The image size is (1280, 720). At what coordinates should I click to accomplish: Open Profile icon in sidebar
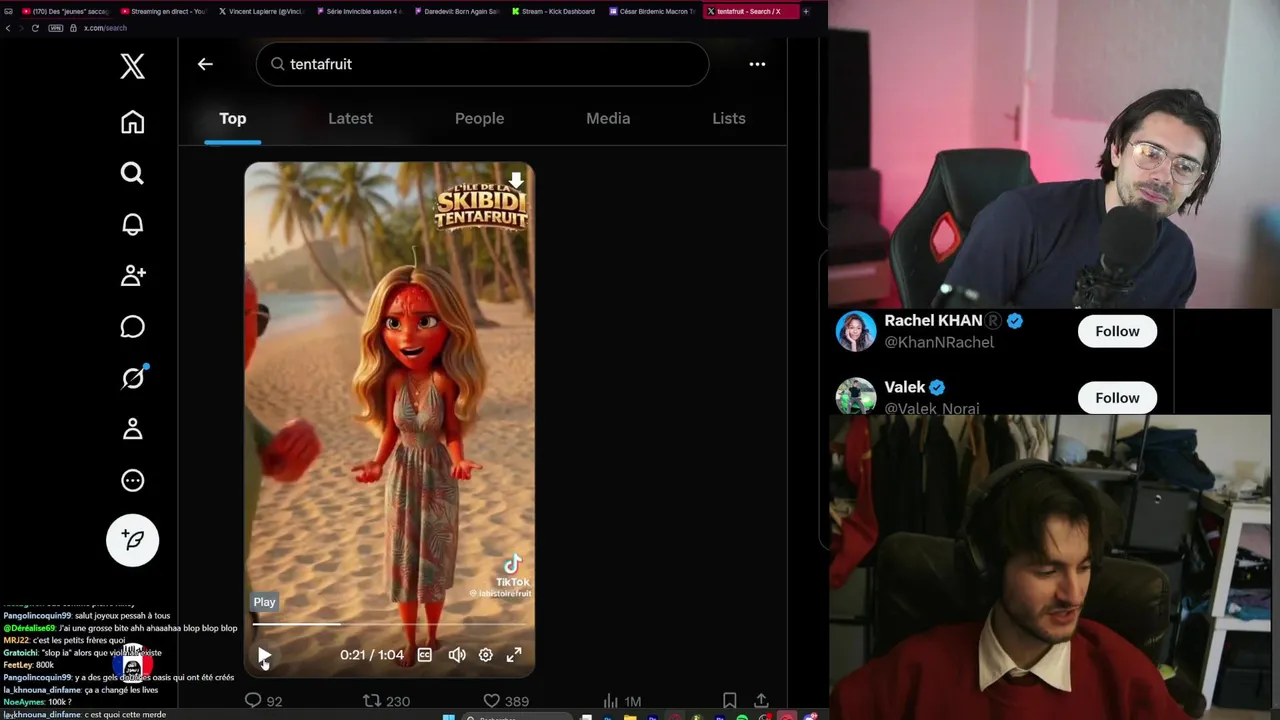click(x=132, y=429)
